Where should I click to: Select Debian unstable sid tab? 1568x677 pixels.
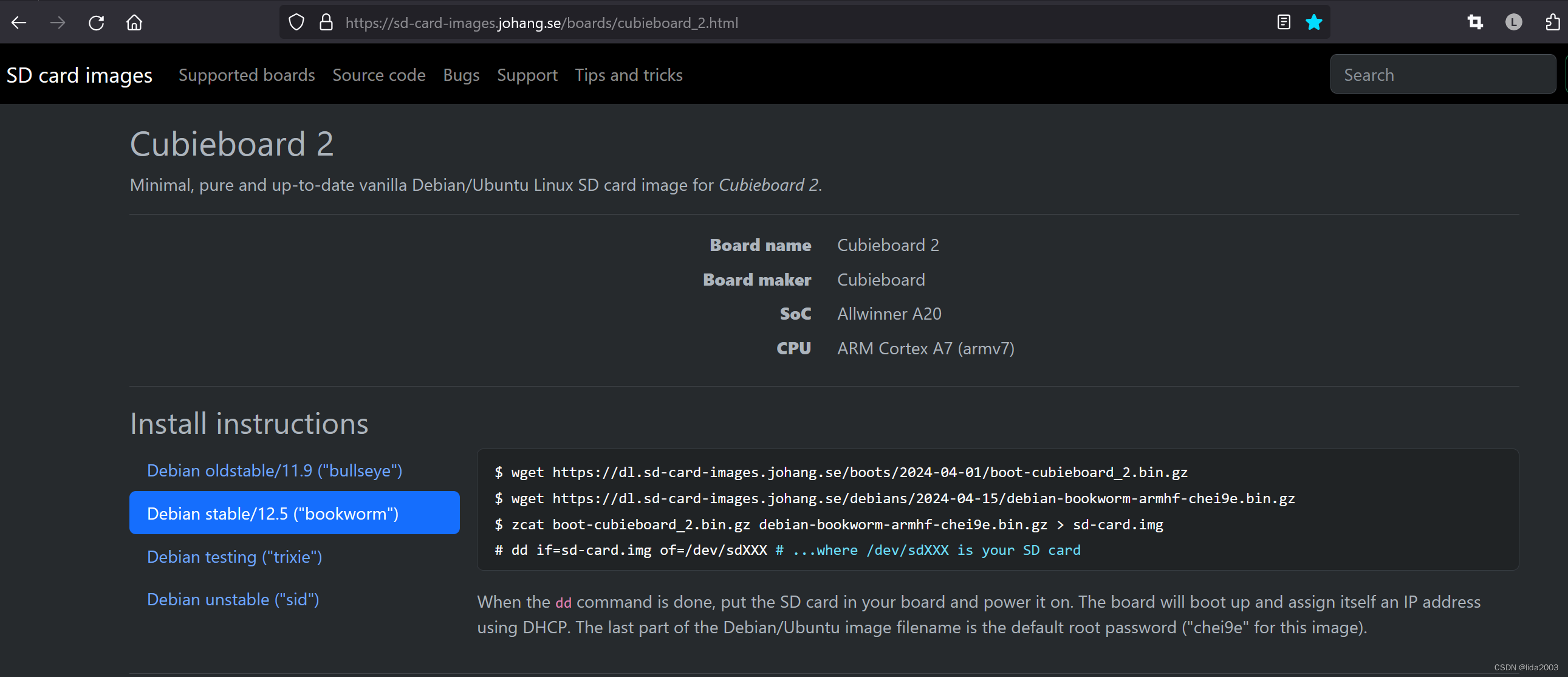[x=295, y=599]
